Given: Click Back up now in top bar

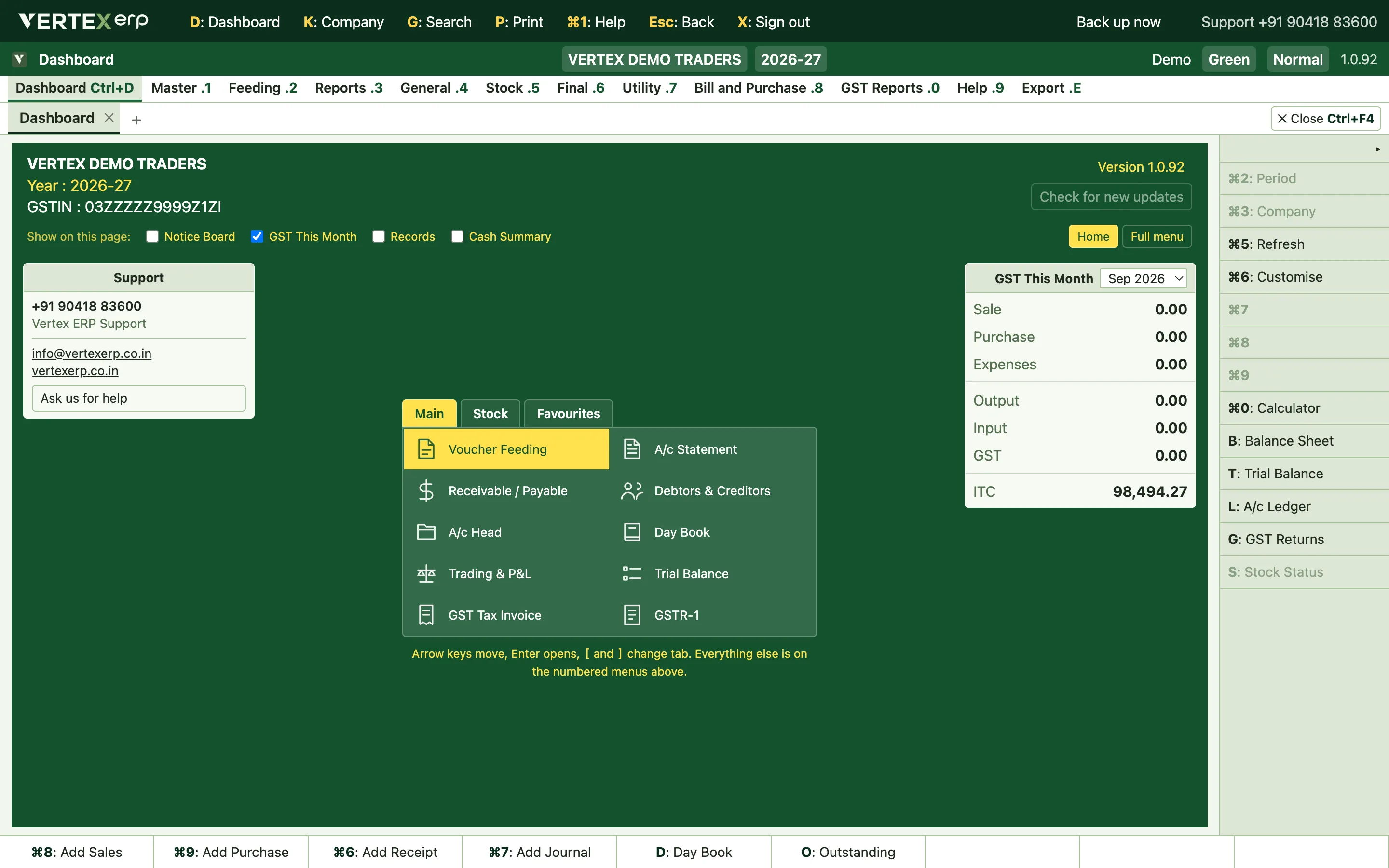Looking at the screenshot, I should tap(1118, 22).
